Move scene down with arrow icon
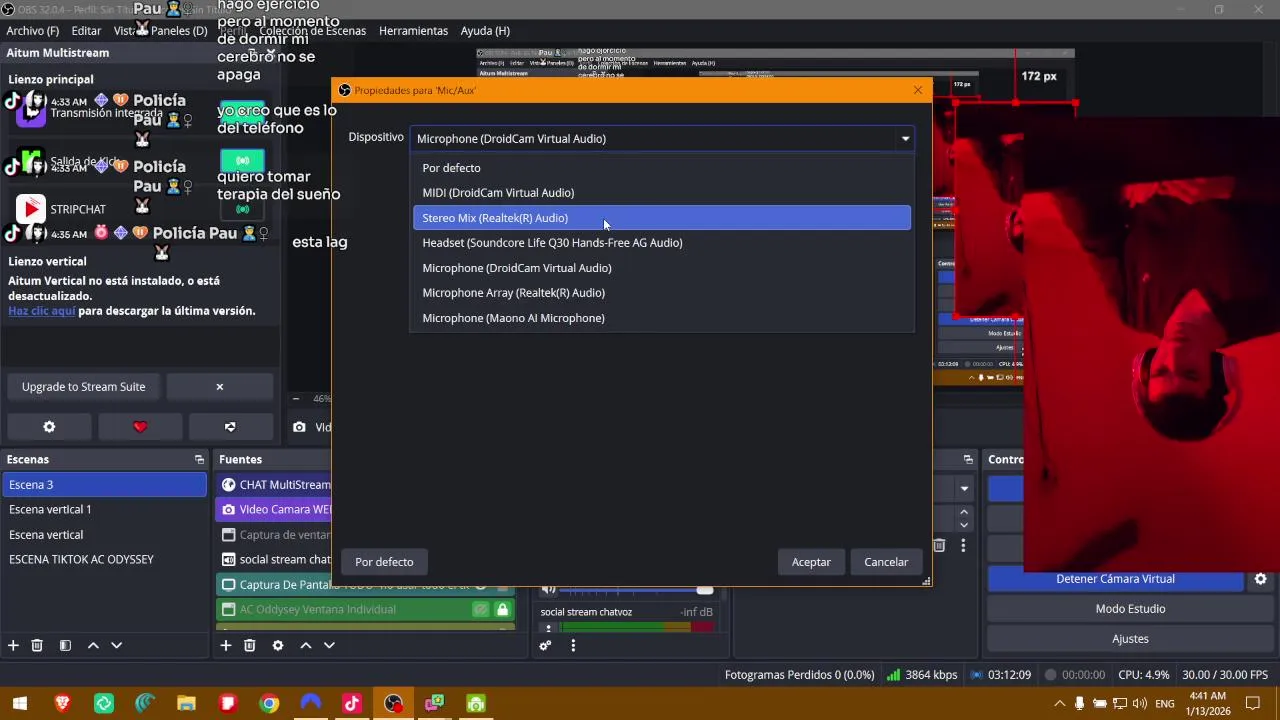1280x720 pixels. 116,646
